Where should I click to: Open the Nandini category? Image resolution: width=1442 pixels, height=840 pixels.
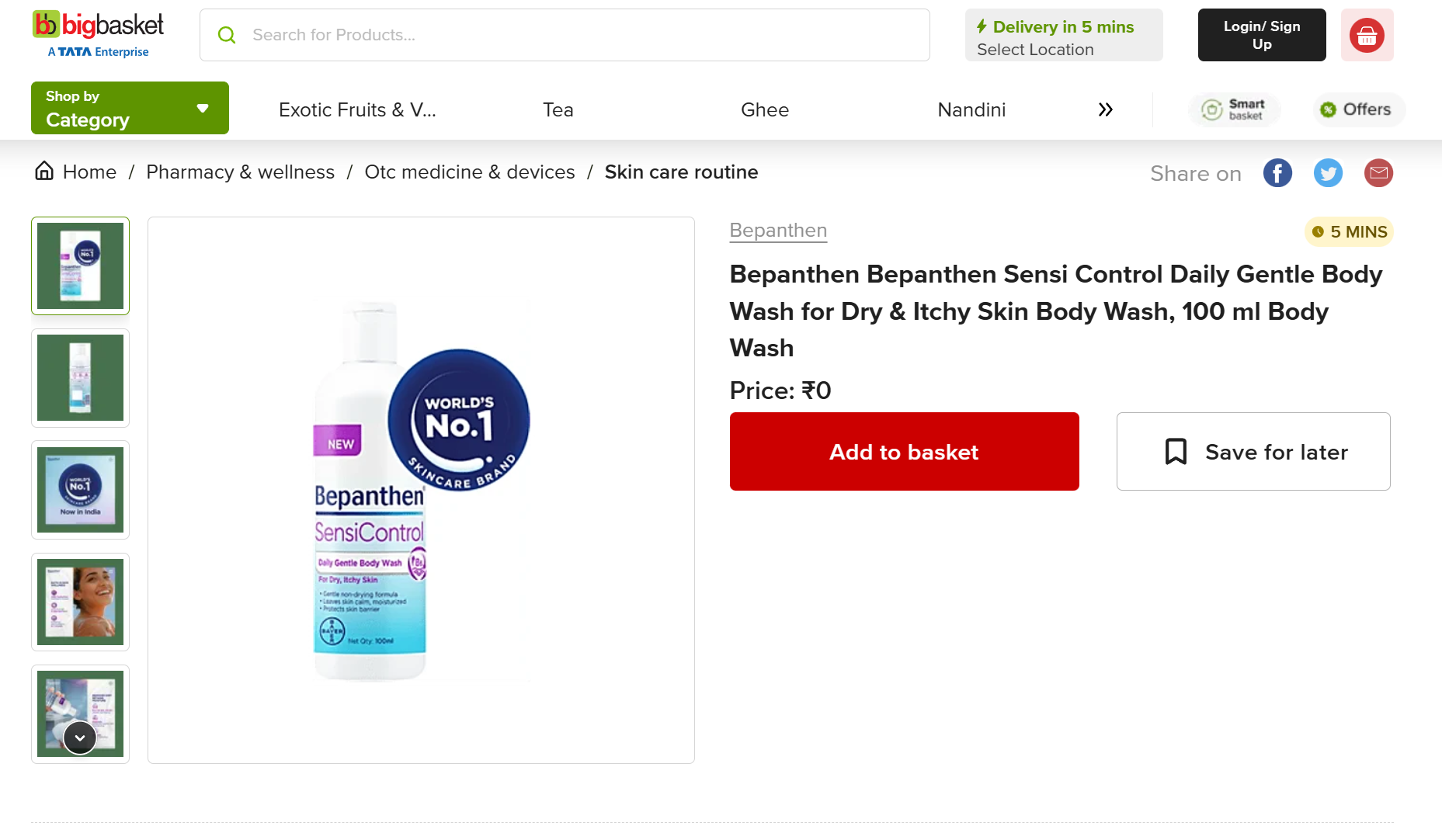tap(971, 109)
